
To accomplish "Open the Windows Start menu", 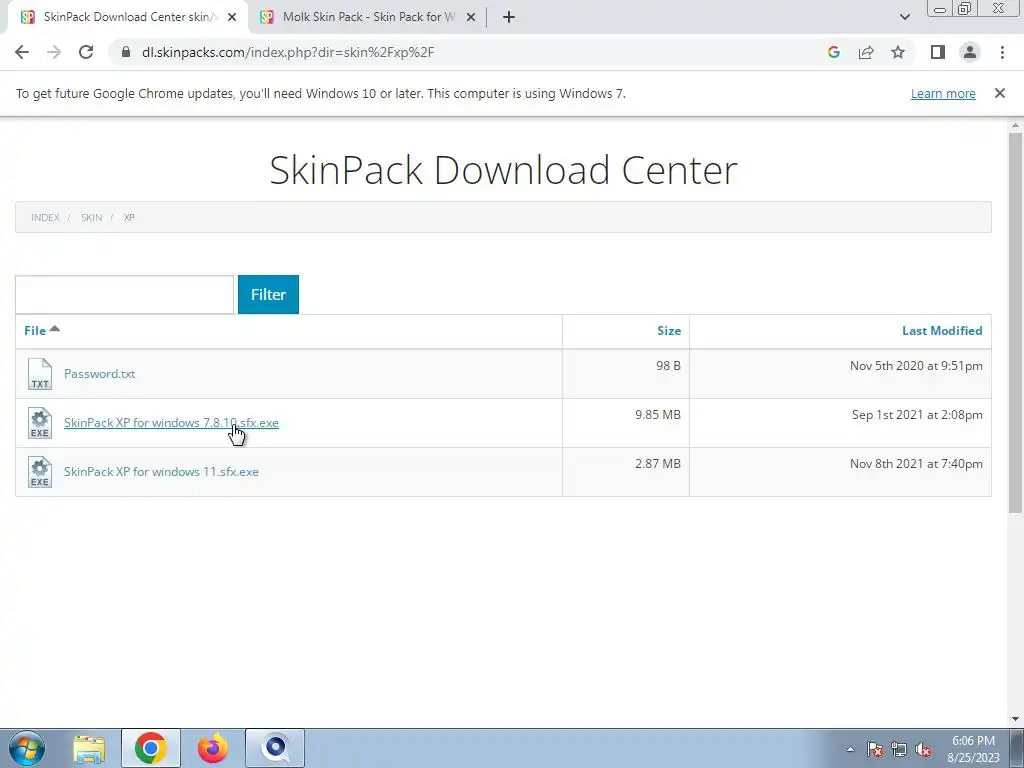I will pos(27,748).
